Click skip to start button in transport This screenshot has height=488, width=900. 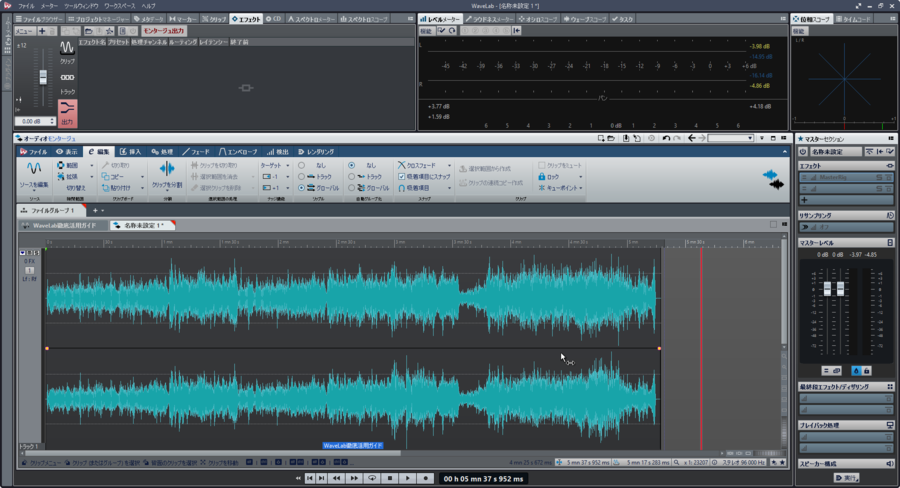pyautogui.click(x=310, y=478)
